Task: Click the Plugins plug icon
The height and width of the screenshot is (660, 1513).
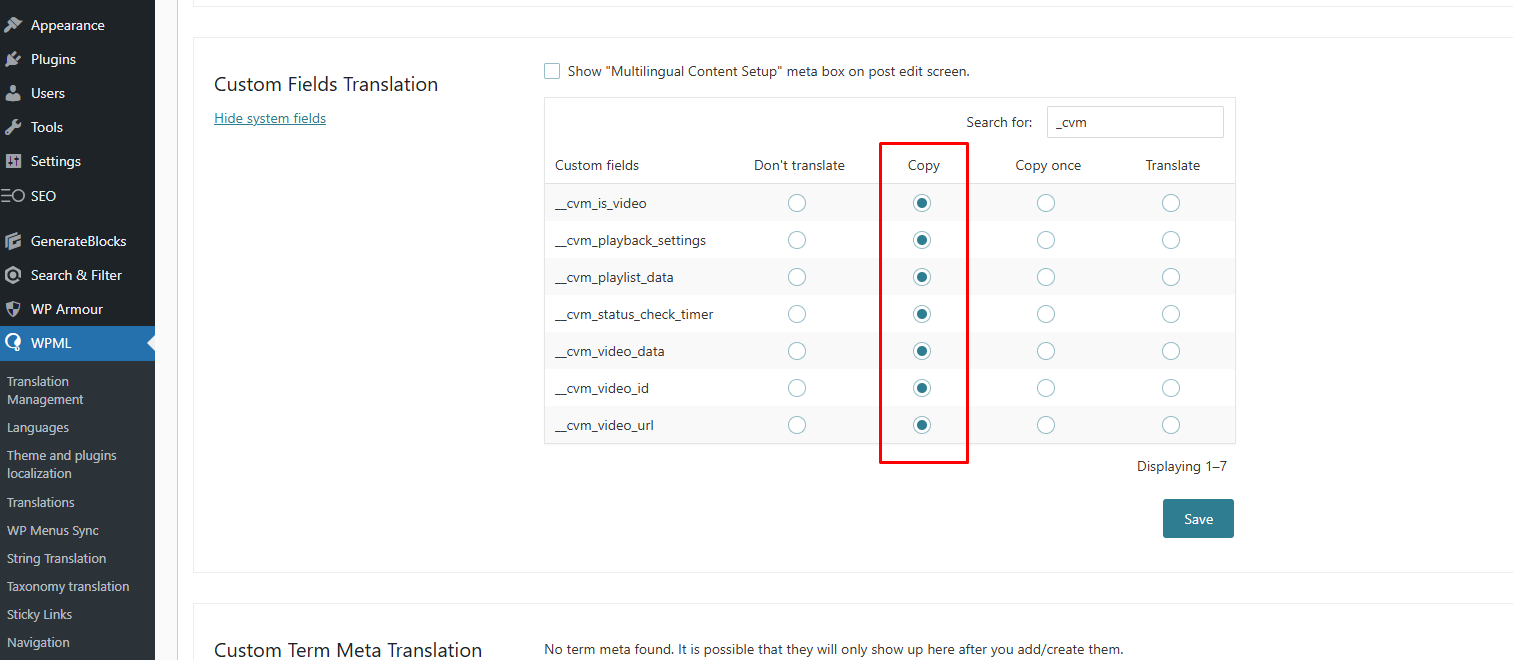Action: point(13,59)
